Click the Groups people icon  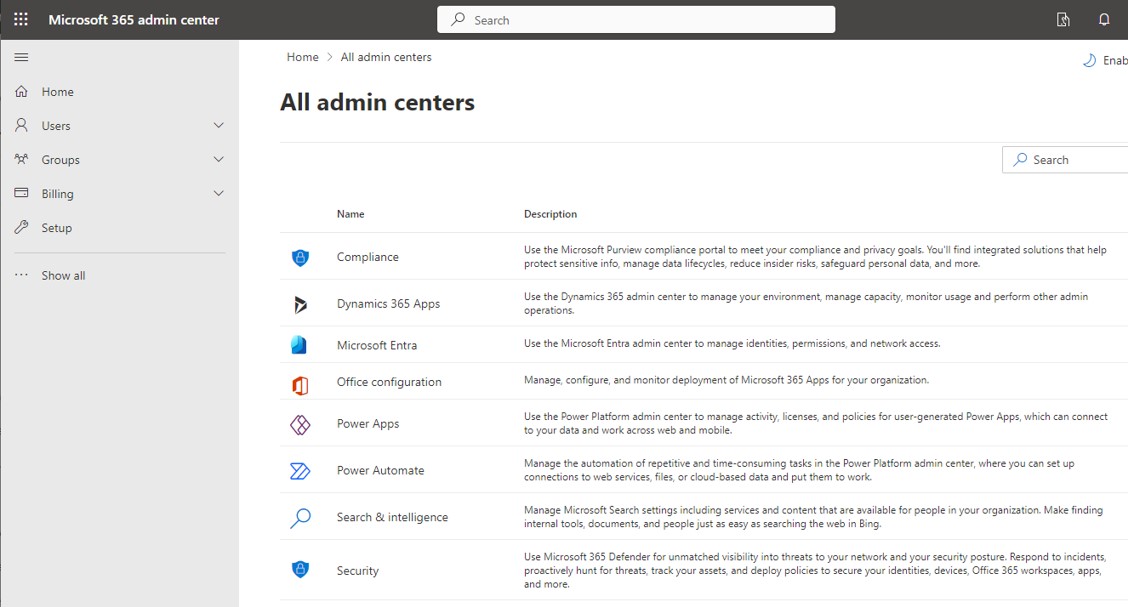(x=22, y=159)
